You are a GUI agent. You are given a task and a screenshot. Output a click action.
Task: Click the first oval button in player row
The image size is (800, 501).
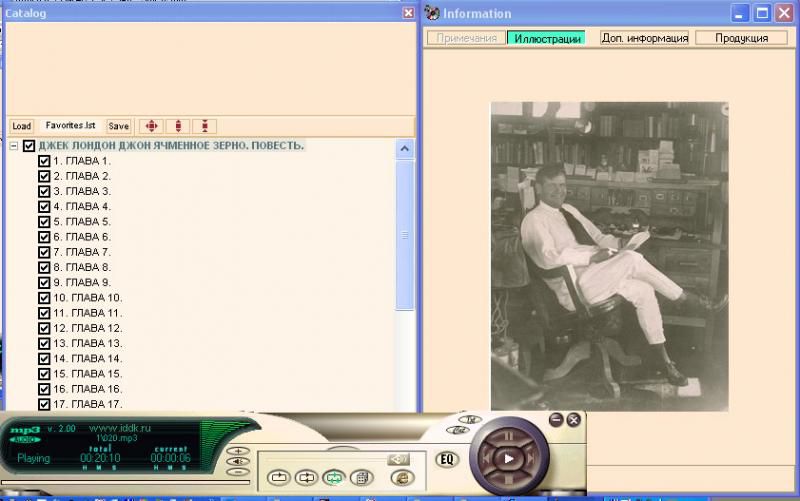279,478
